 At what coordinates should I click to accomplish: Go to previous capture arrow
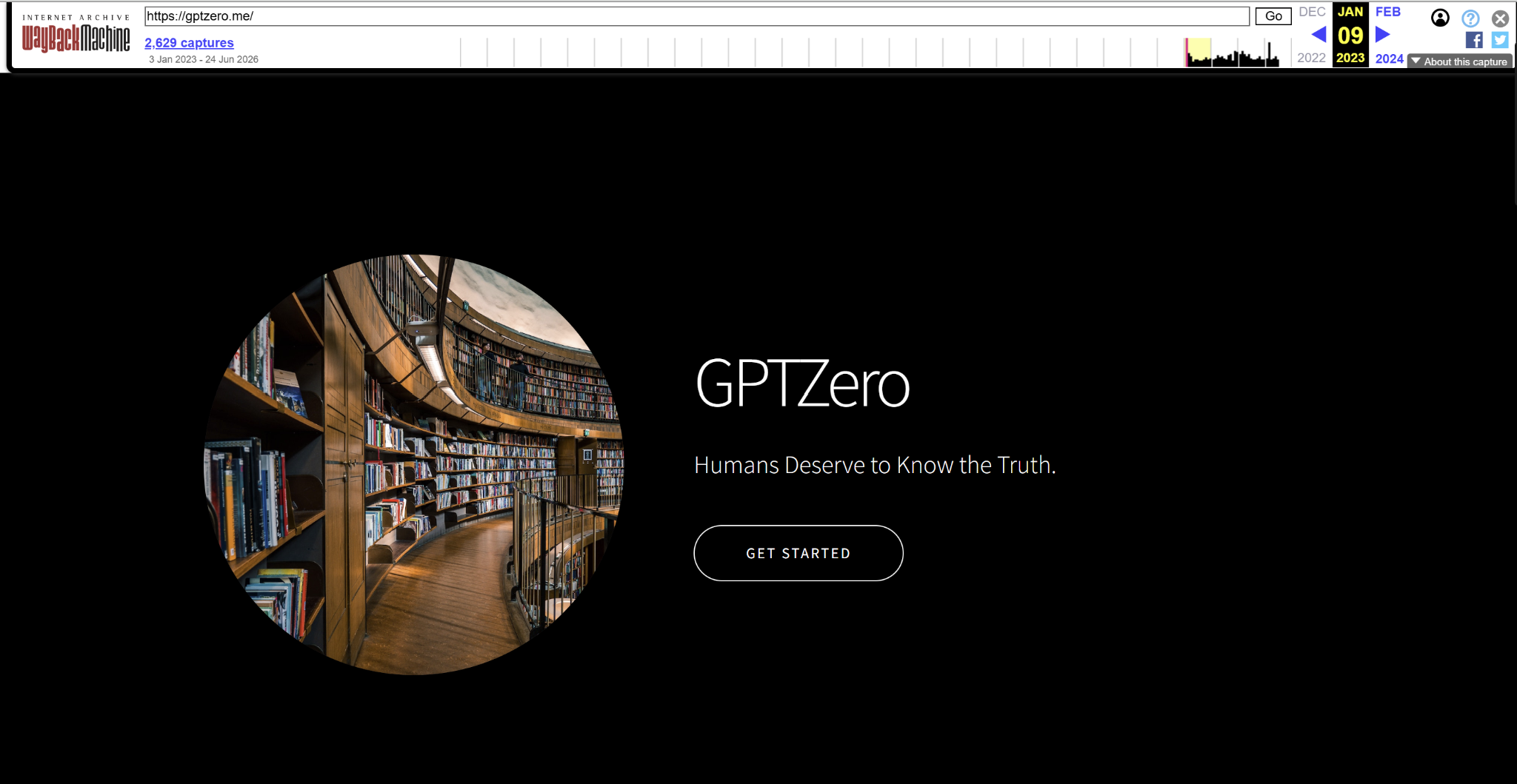pyautogui.click(x=1318, y=34)
